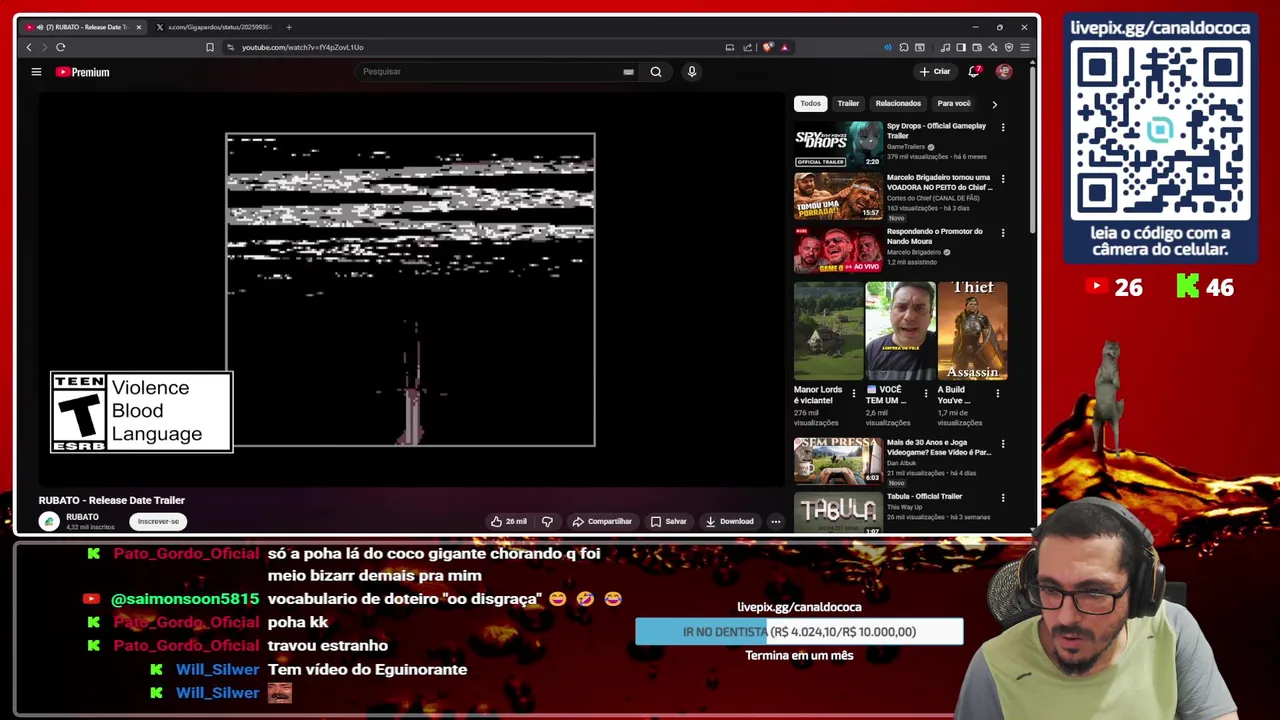Switch to the X.com Gigapardos browser tab
This screenshot has width=1280, height=720.
(x=213, y=27)
